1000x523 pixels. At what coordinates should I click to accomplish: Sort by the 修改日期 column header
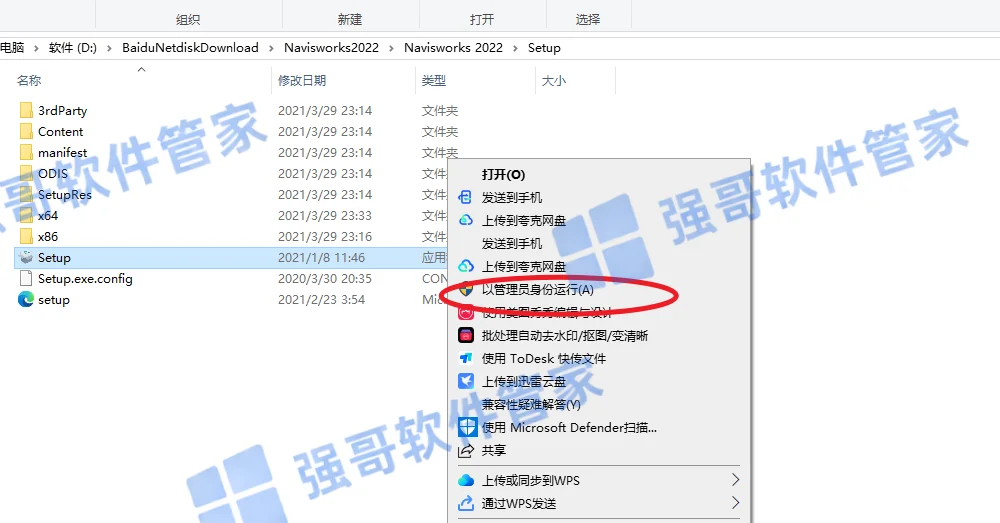(x=302, y=80)
